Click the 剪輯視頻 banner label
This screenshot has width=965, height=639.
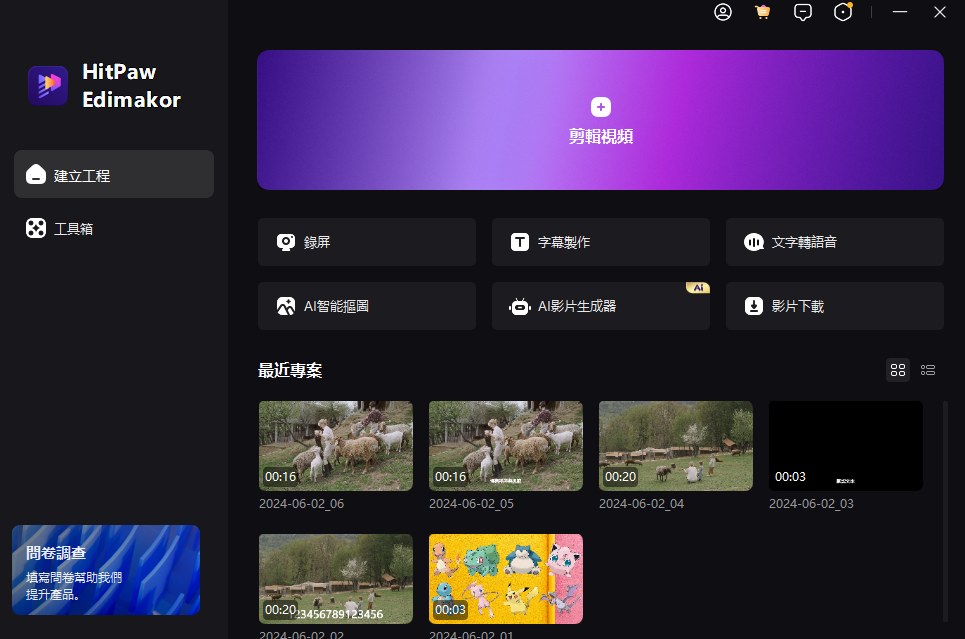point(601,136)
